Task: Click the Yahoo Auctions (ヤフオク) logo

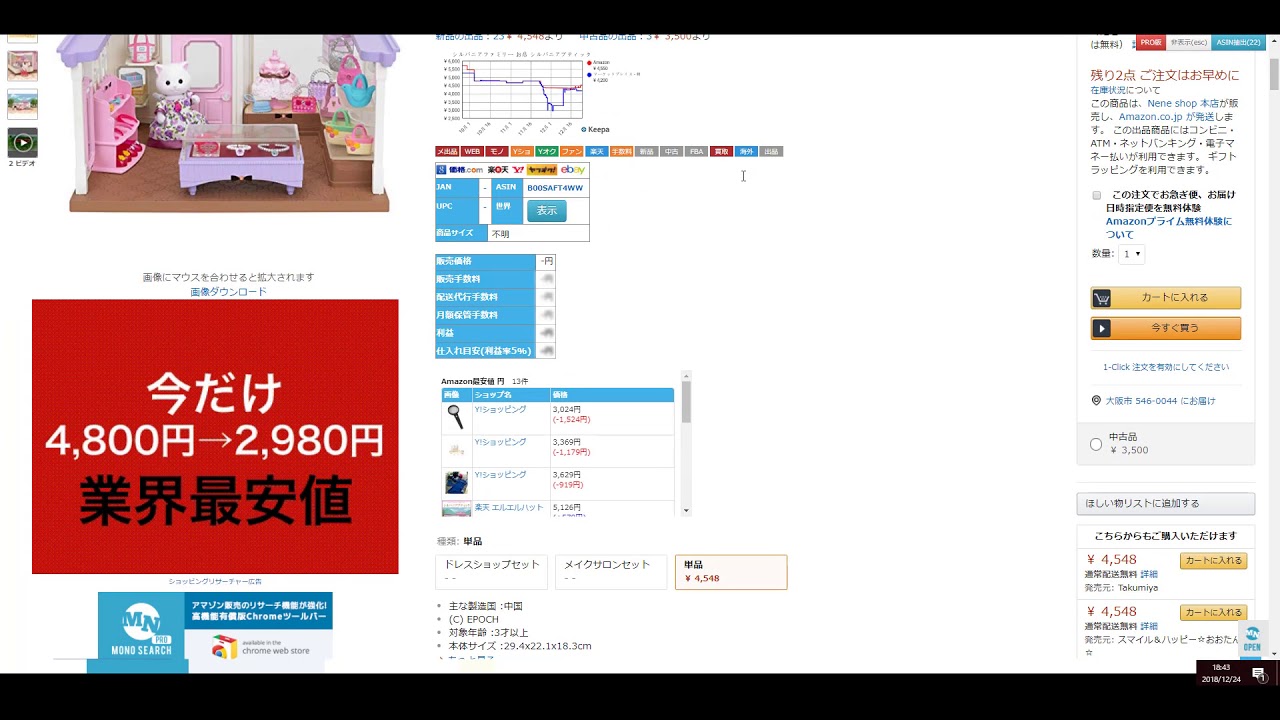Action: click(x=543, y=170)
